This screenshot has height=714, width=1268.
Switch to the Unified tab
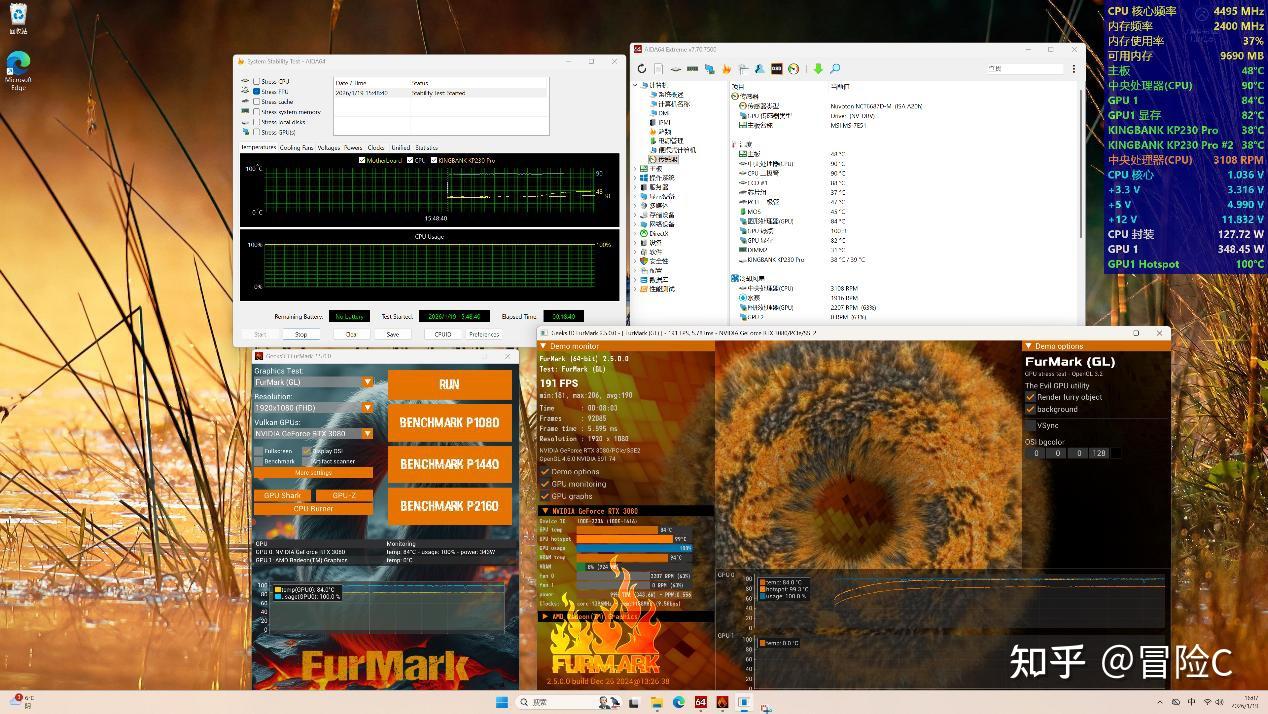(400, 147)
